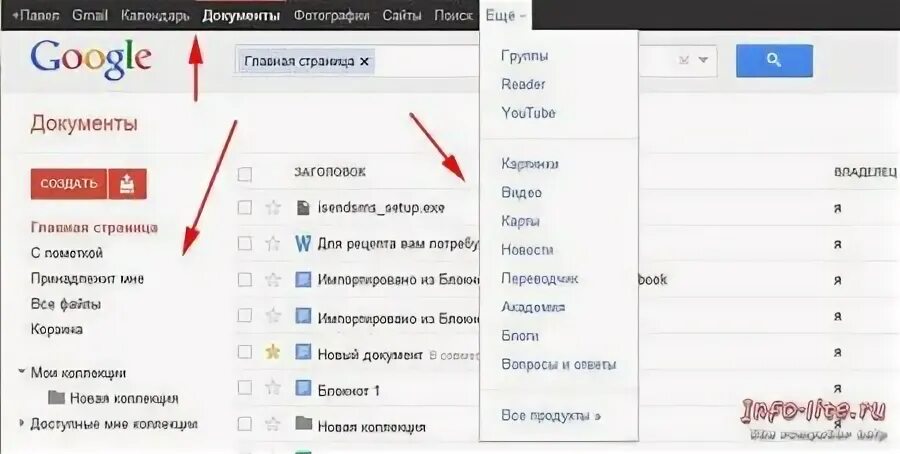
Task: Toggle the select-all checkbox in header
Action: click(245, 174)
